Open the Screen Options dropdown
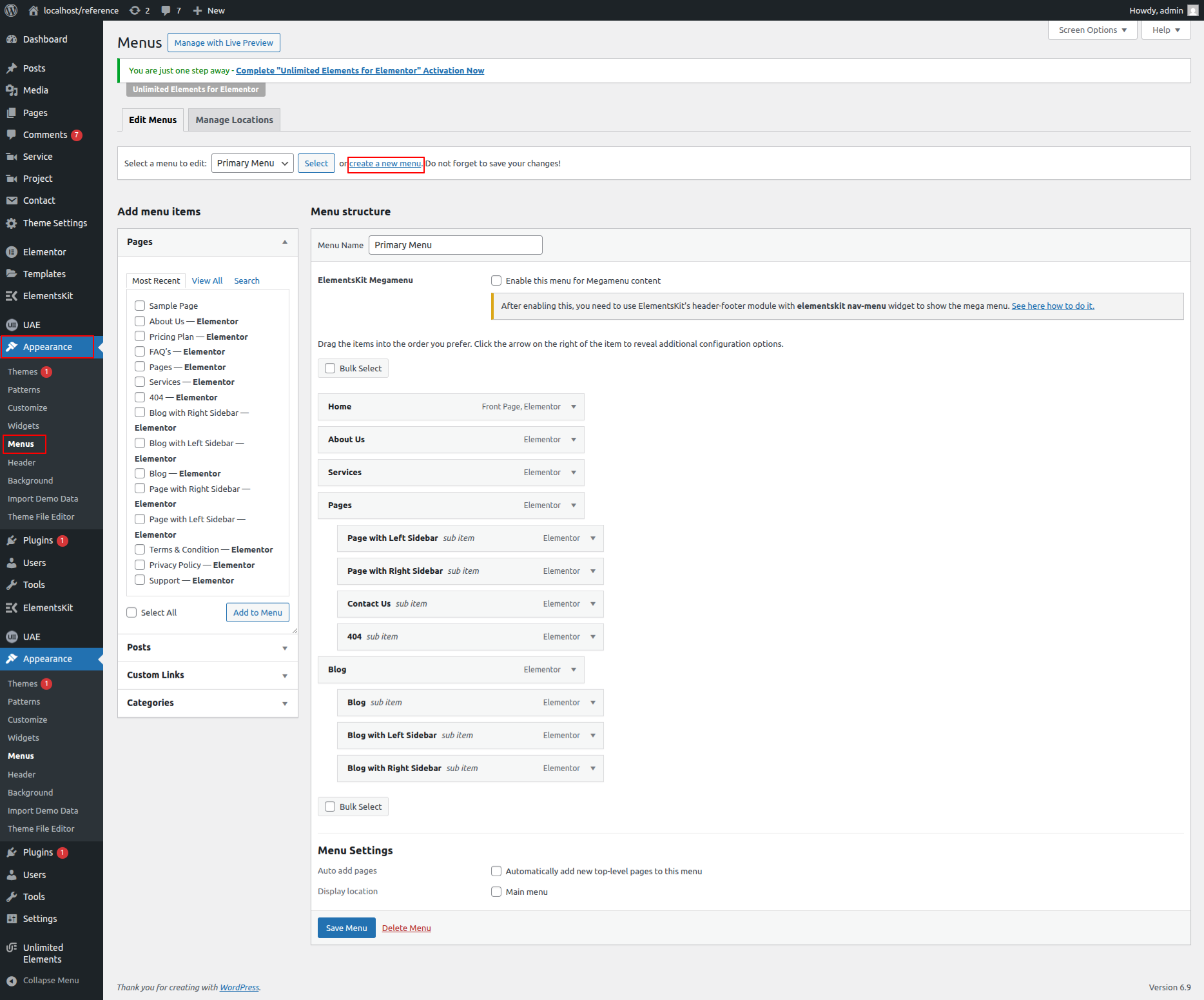 1092,30
